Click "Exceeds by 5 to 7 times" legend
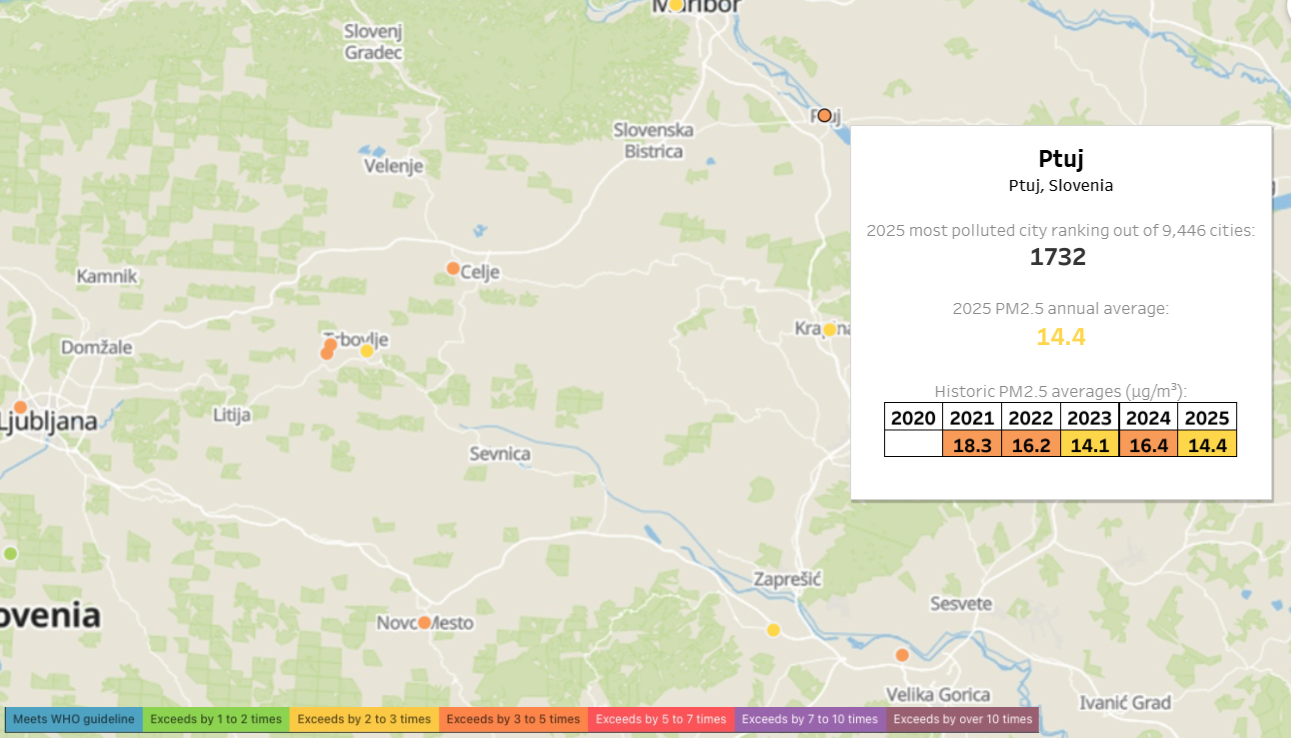This screenshot has width=1291, height=738. (x=661, y=719)
